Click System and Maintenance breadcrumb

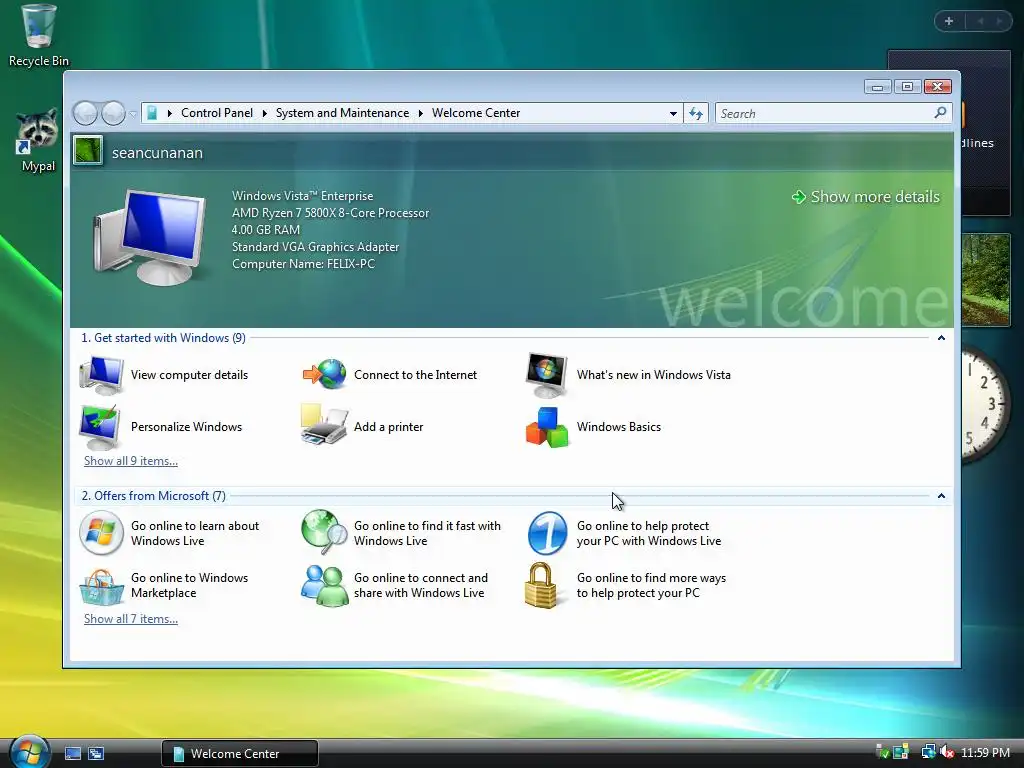[342, 113]
